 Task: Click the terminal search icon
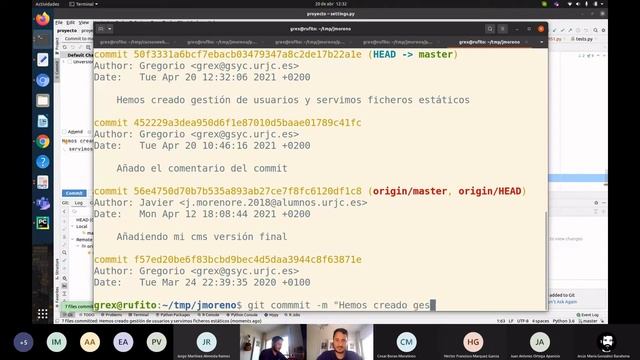point(490,29)
